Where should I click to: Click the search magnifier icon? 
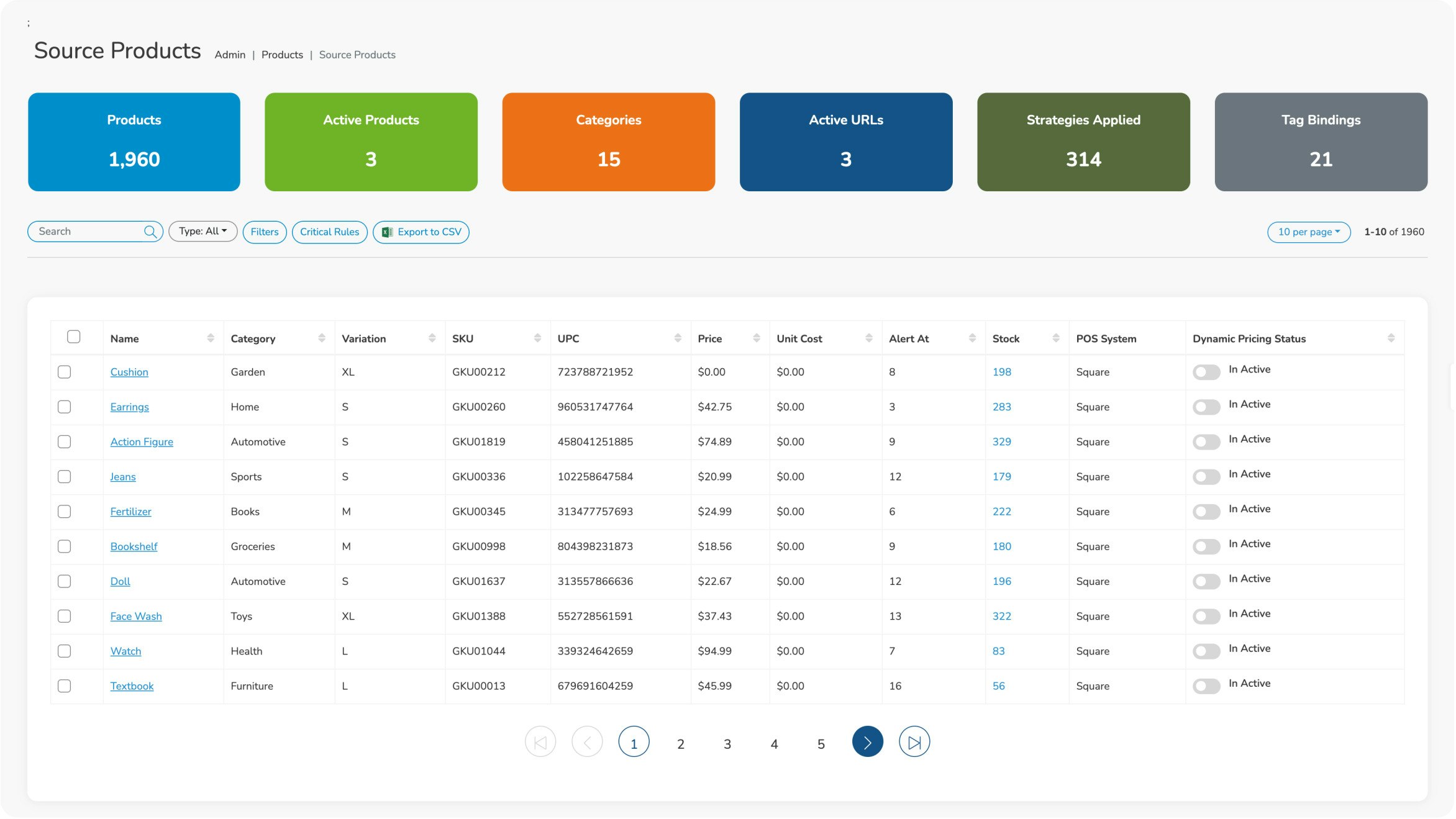[x=150, y=232]
